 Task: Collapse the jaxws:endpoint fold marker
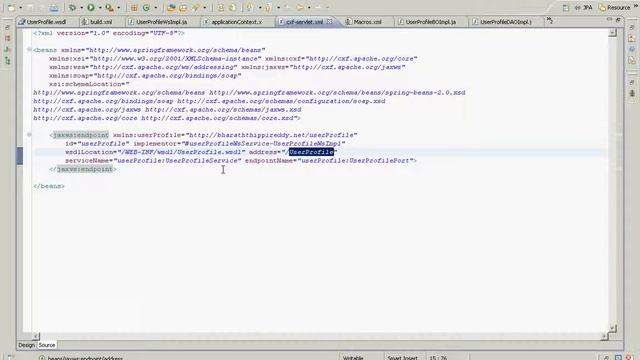(x=29, y=134)
